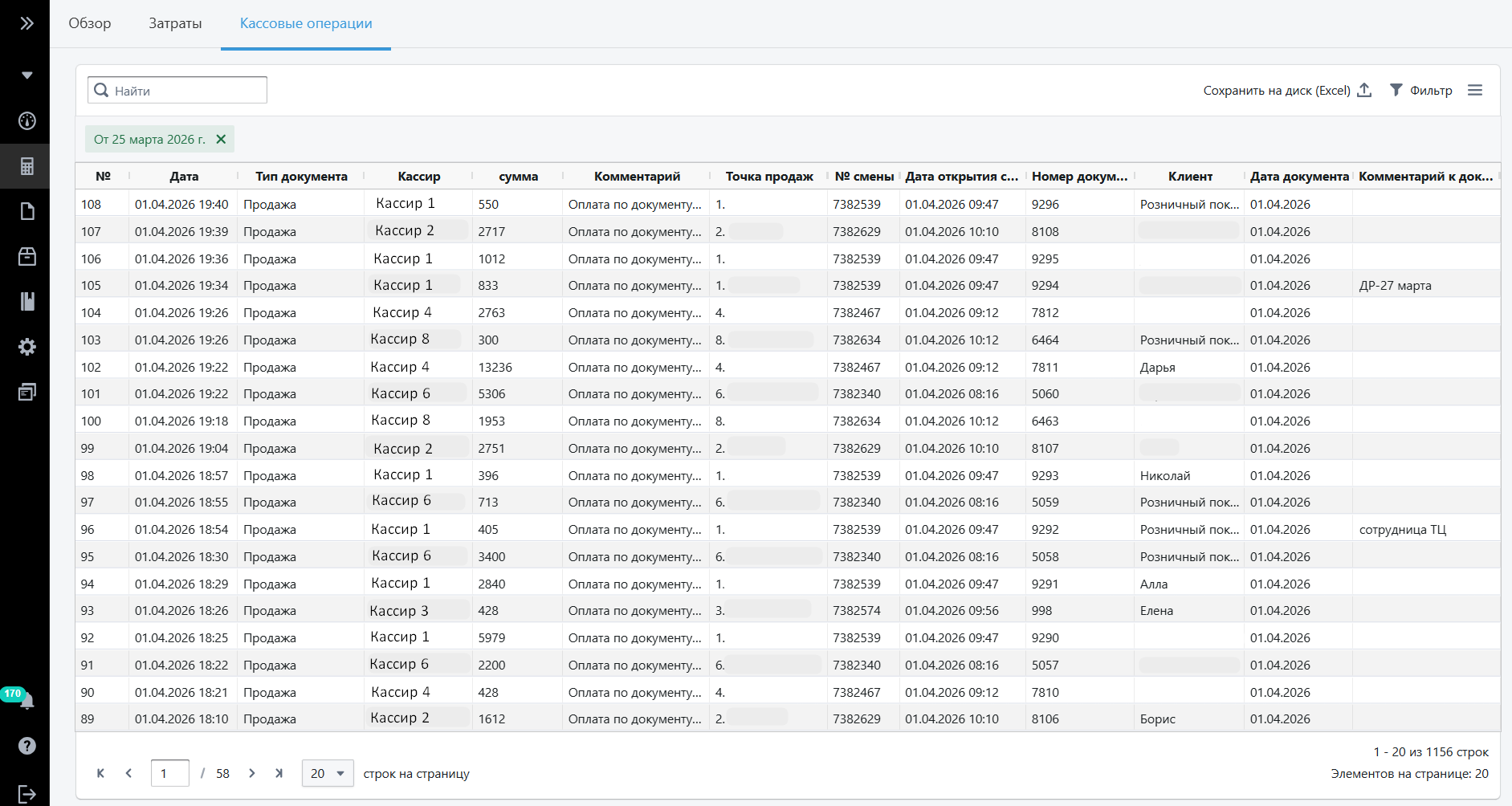Open the Фильтр button
The height and width of the screenshot is (806, 1512).
coord(1421,91)
